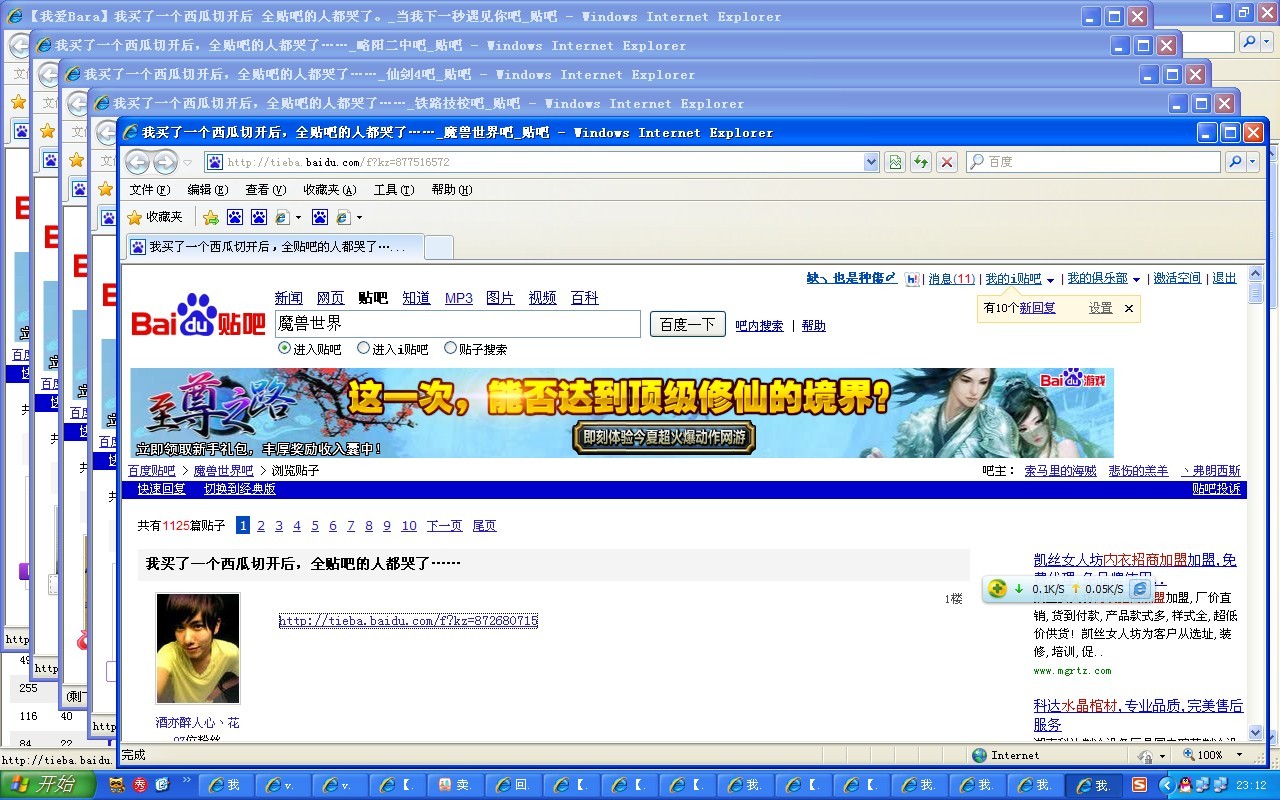Click the 魔兽世界 tieba search field
Screen dimensions: 1280x800
pos(458,324)
